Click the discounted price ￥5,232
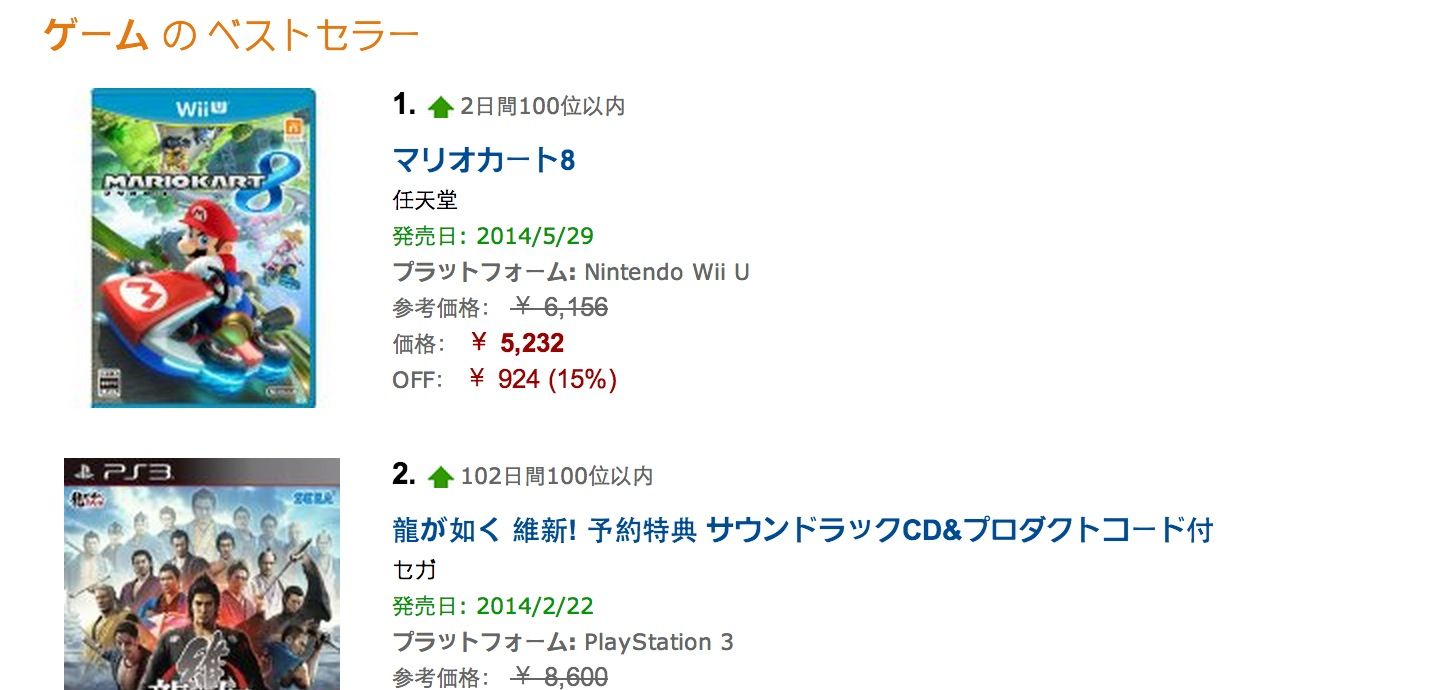Image resolution: width=1440 pixels, height=690 pixels. click(x=517, y=344)
